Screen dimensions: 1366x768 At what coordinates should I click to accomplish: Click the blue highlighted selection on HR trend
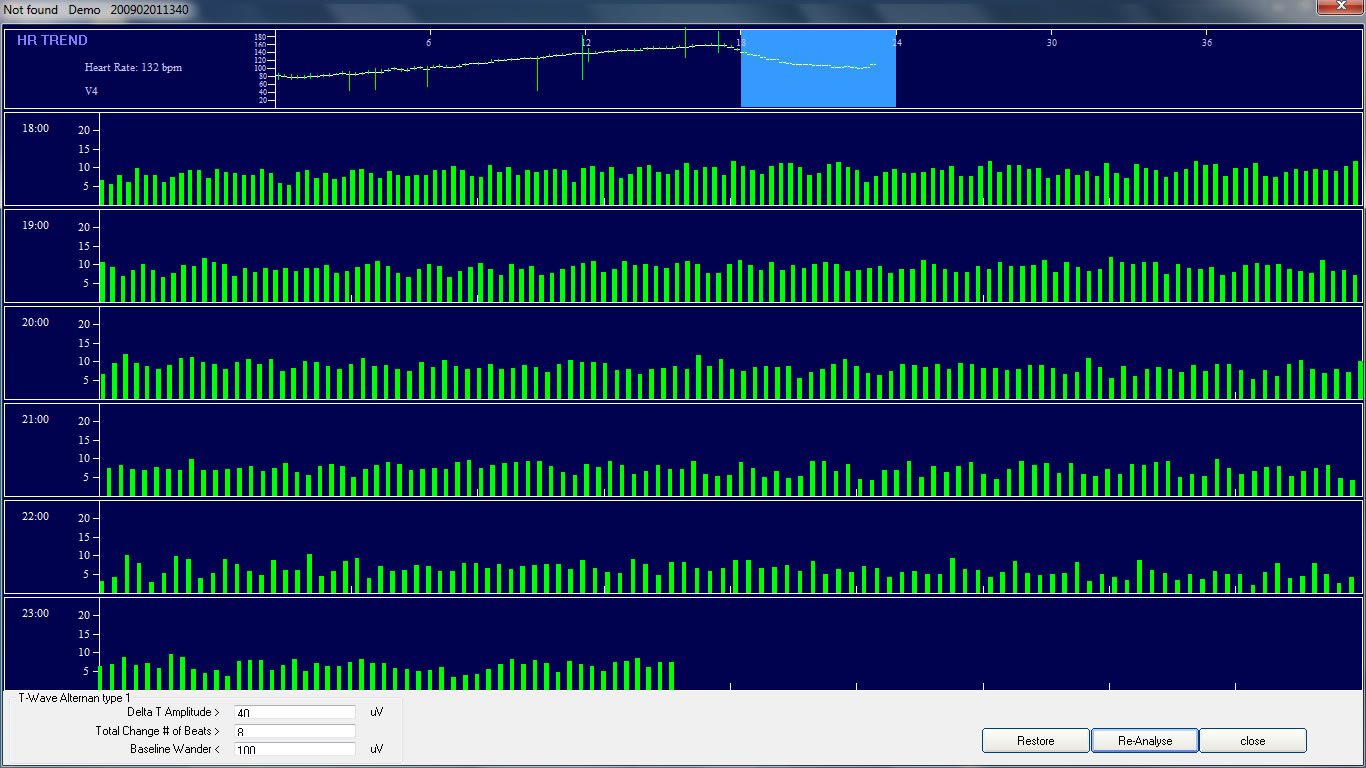click(817, 68)
